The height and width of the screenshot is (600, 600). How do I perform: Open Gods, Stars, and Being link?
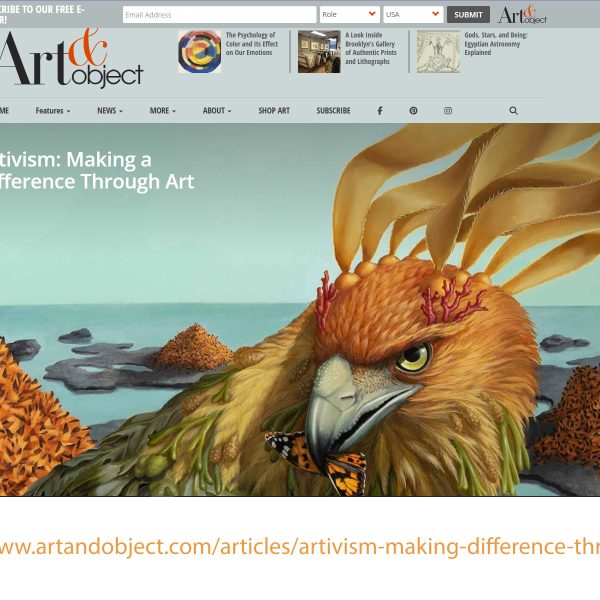(496, 44)
